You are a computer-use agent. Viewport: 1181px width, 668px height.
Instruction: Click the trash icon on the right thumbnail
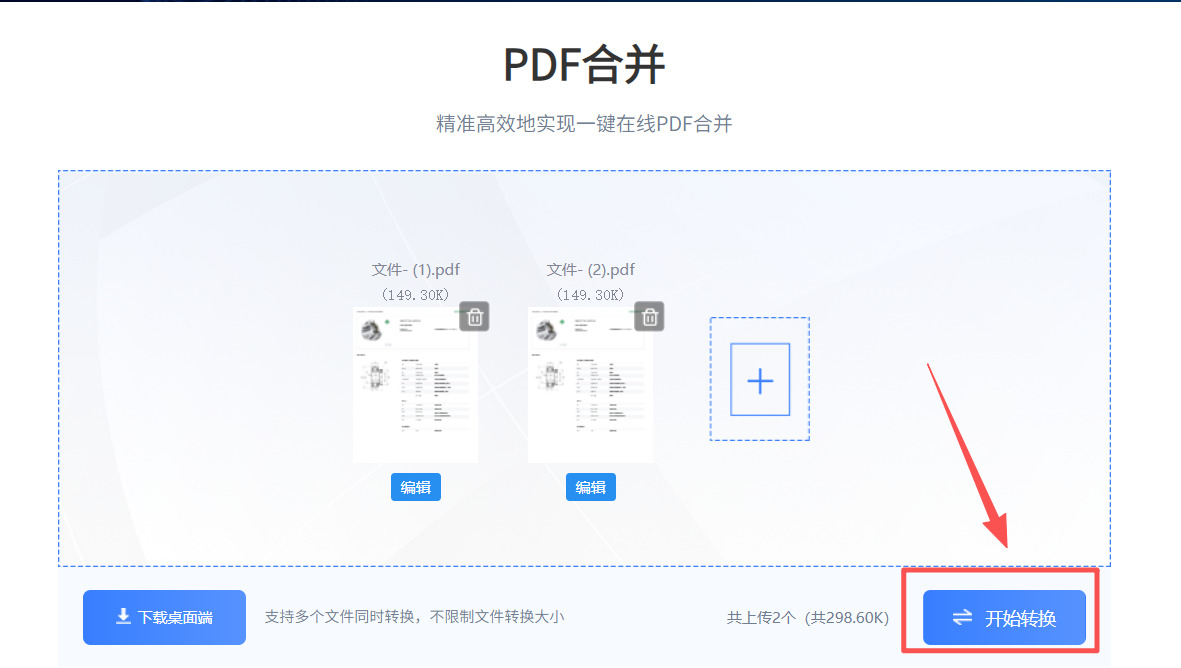pos(649,316)
